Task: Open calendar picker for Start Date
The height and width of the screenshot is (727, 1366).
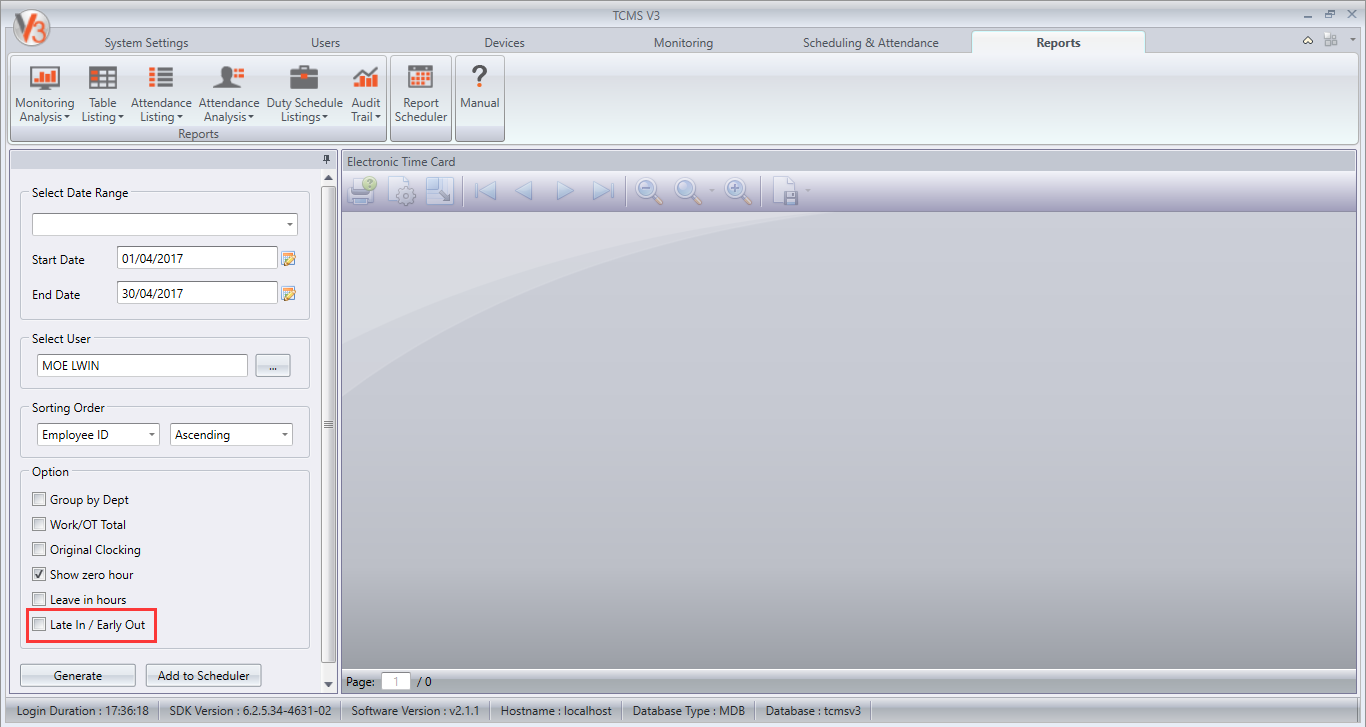Action: pyautogui.click(x=289, y=259)
